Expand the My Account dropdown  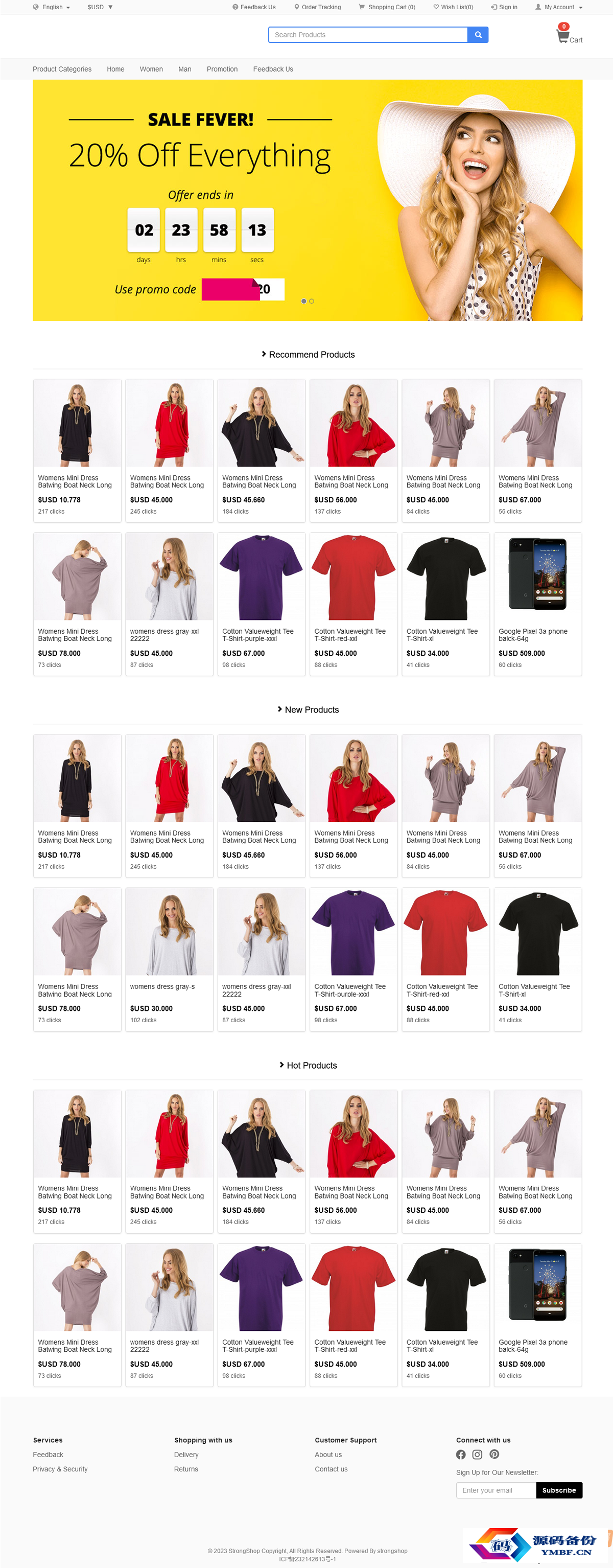pyautogui.click(x=559, y=7)
